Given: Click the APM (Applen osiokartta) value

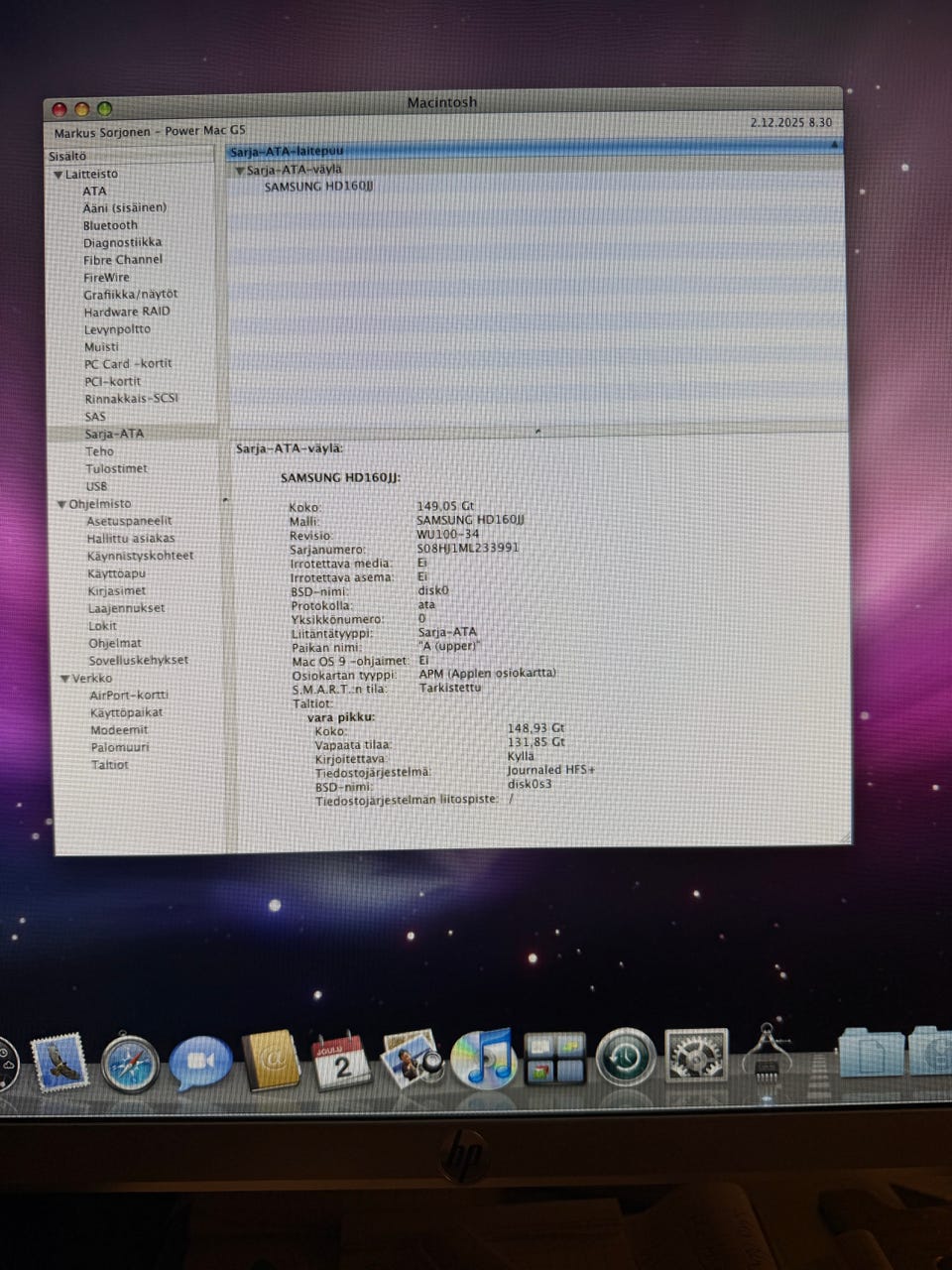Looking at the screenshot, I should [x=488, y=674].
